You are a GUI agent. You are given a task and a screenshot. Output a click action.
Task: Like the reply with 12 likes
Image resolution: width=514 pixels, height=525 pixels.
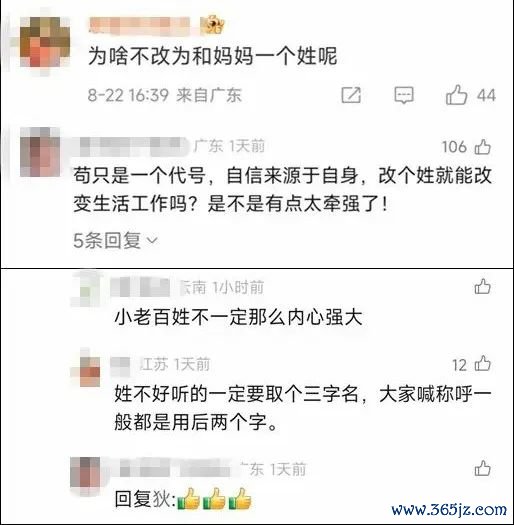click(x=483, y=364)
